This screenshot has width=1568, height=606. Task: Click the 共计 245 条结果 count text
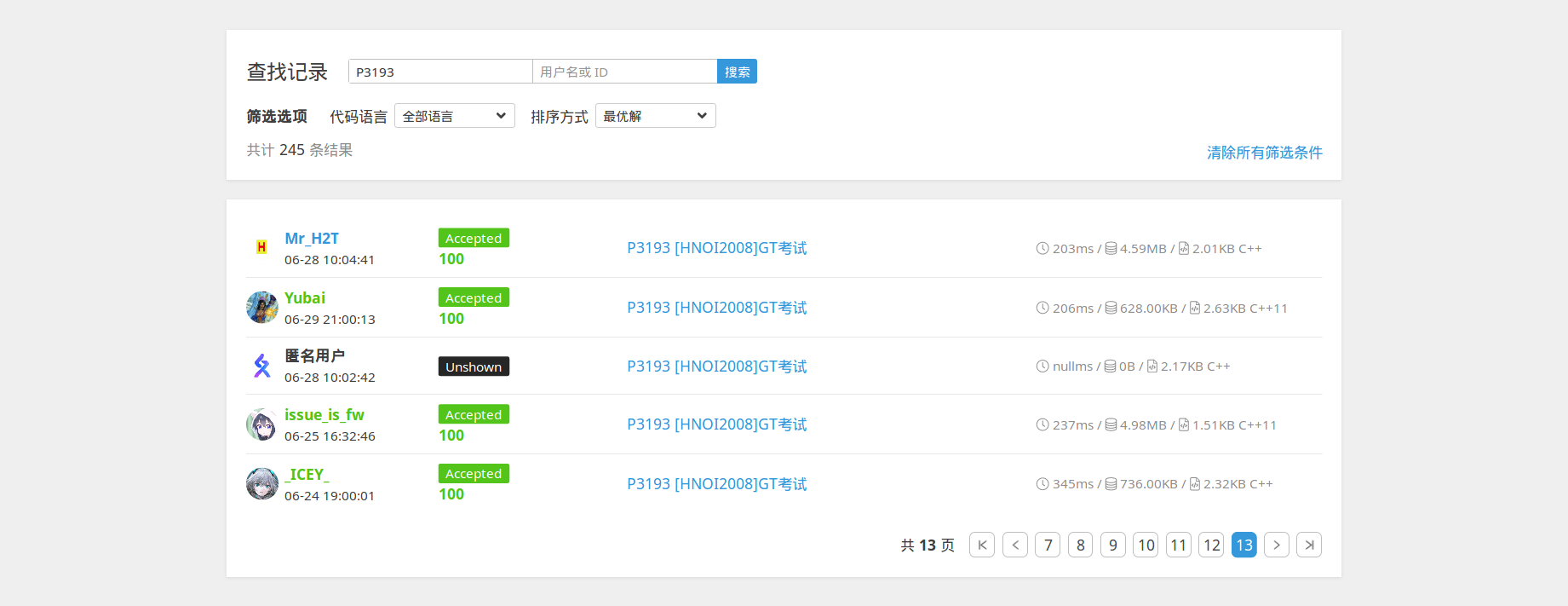tap(300, 150)
